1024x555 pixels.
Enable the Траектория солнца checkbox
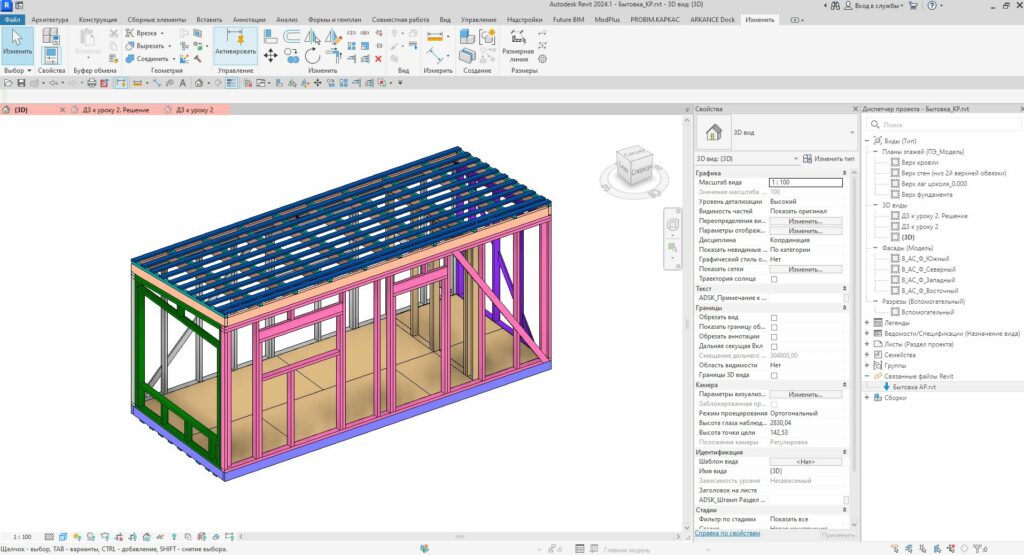[774, 279]
